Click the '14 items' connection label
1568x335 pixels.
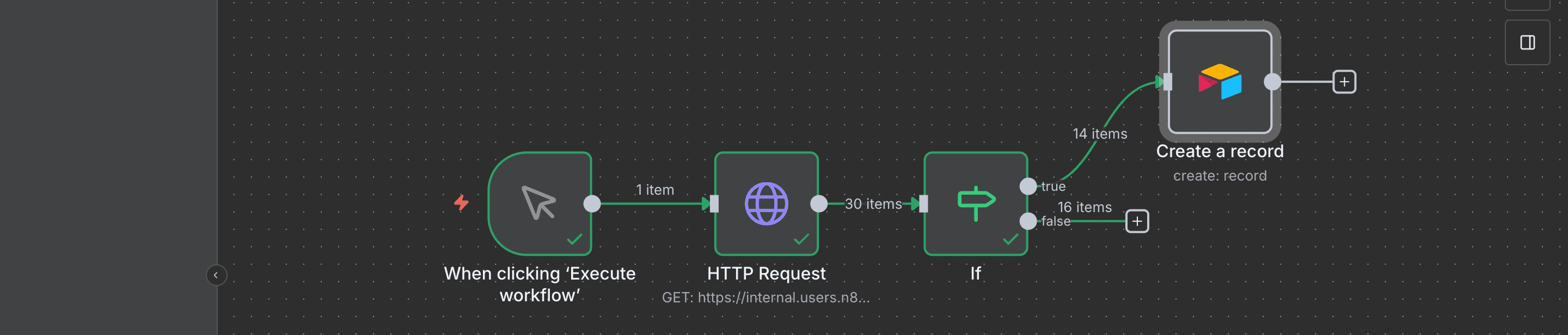(x=1099, y=134)
